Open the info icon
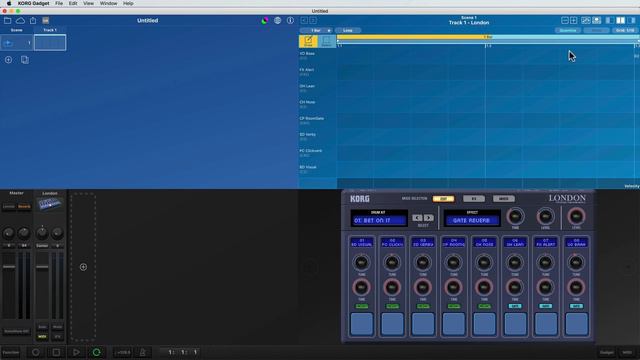Screen dimensions: 640x360 (290, 20)
